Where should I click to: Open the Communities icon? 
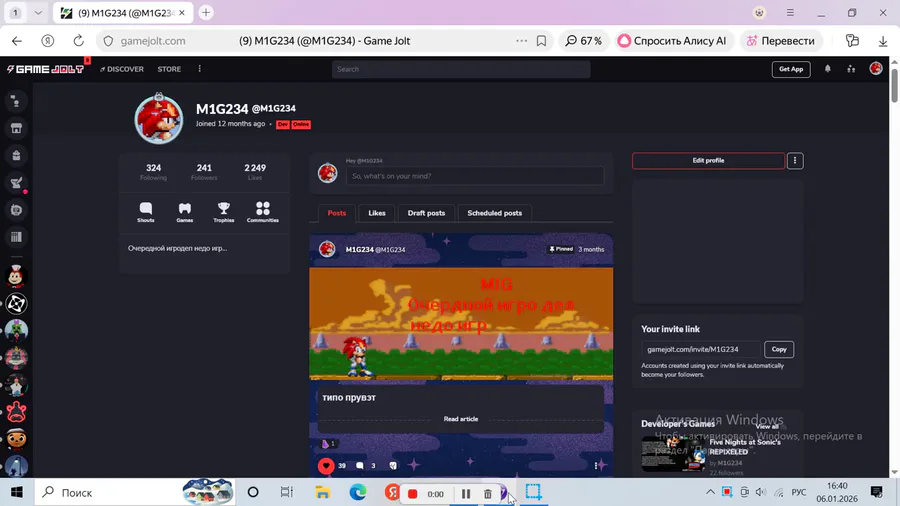tap(263, 212)
